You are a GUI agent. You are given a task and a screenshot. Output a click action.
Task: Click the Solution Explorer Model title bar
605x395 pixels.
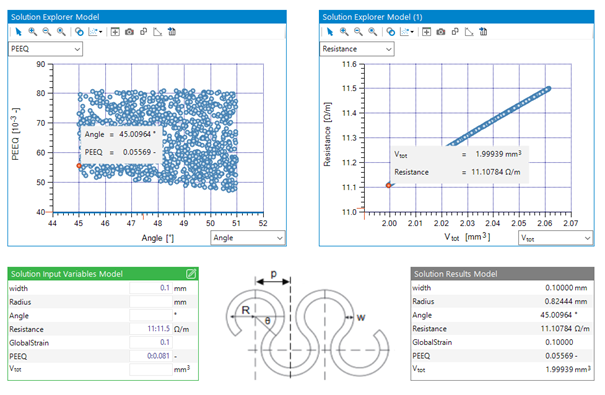click(147, 17)
